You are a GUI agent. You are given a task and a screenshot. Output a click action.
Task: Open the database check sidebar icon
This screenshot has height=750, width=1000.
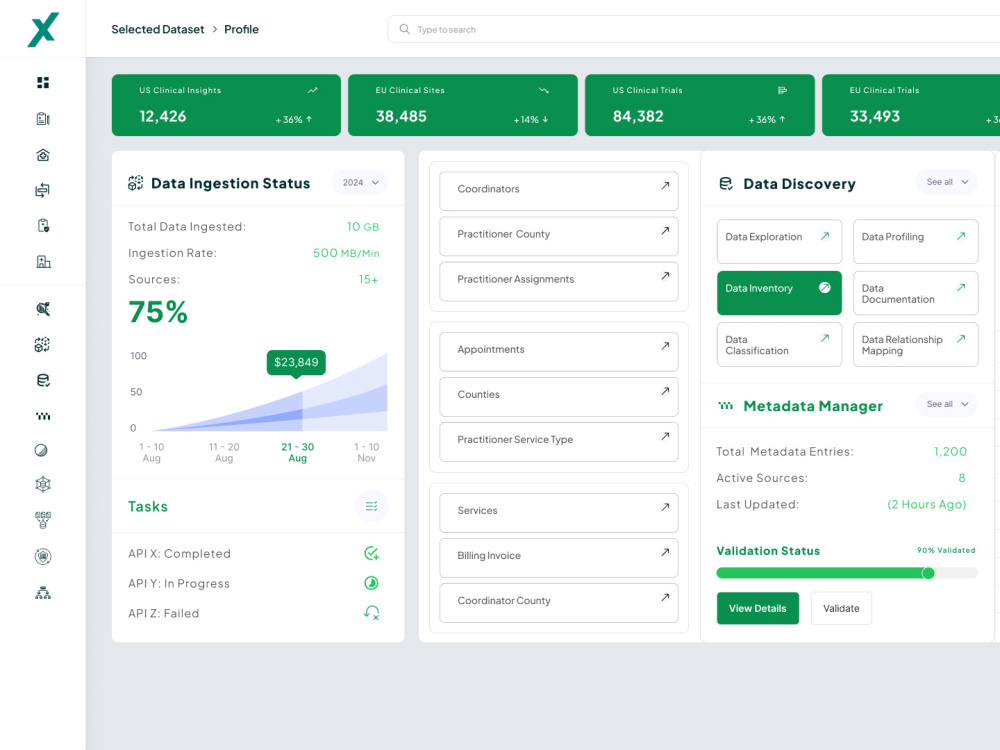click(43, 380)
